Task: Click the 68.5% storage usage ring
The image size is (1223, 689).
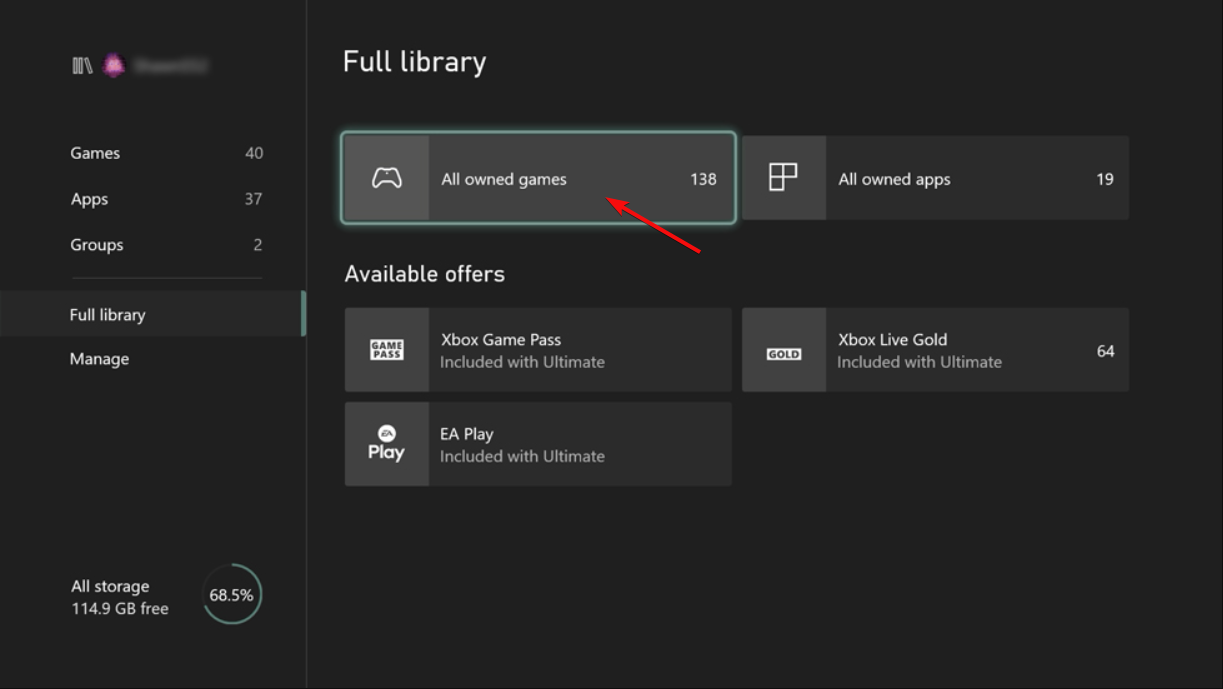Action: point(232,595)
